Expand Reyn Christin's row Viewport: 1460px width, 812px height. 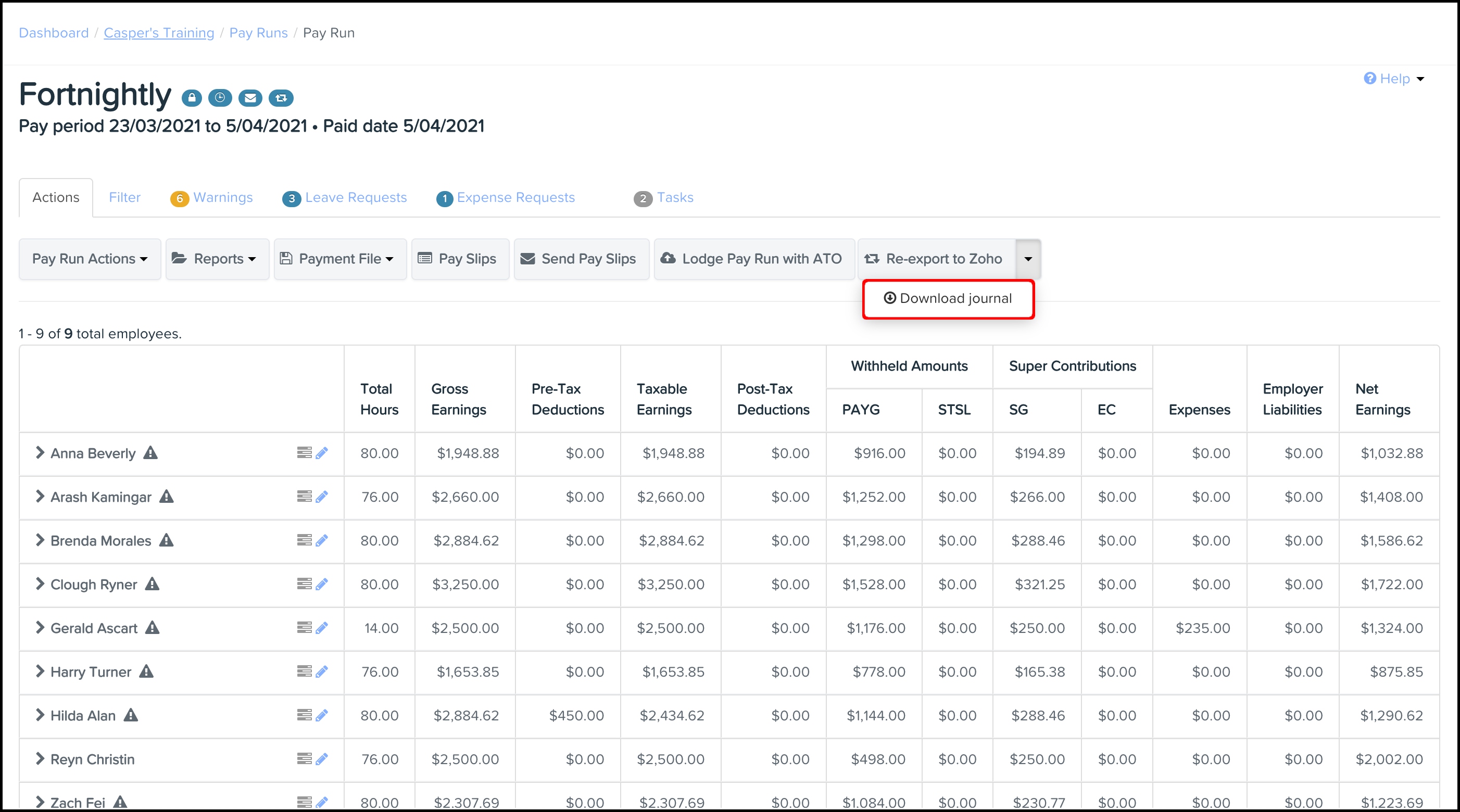(x=40, y=758)
